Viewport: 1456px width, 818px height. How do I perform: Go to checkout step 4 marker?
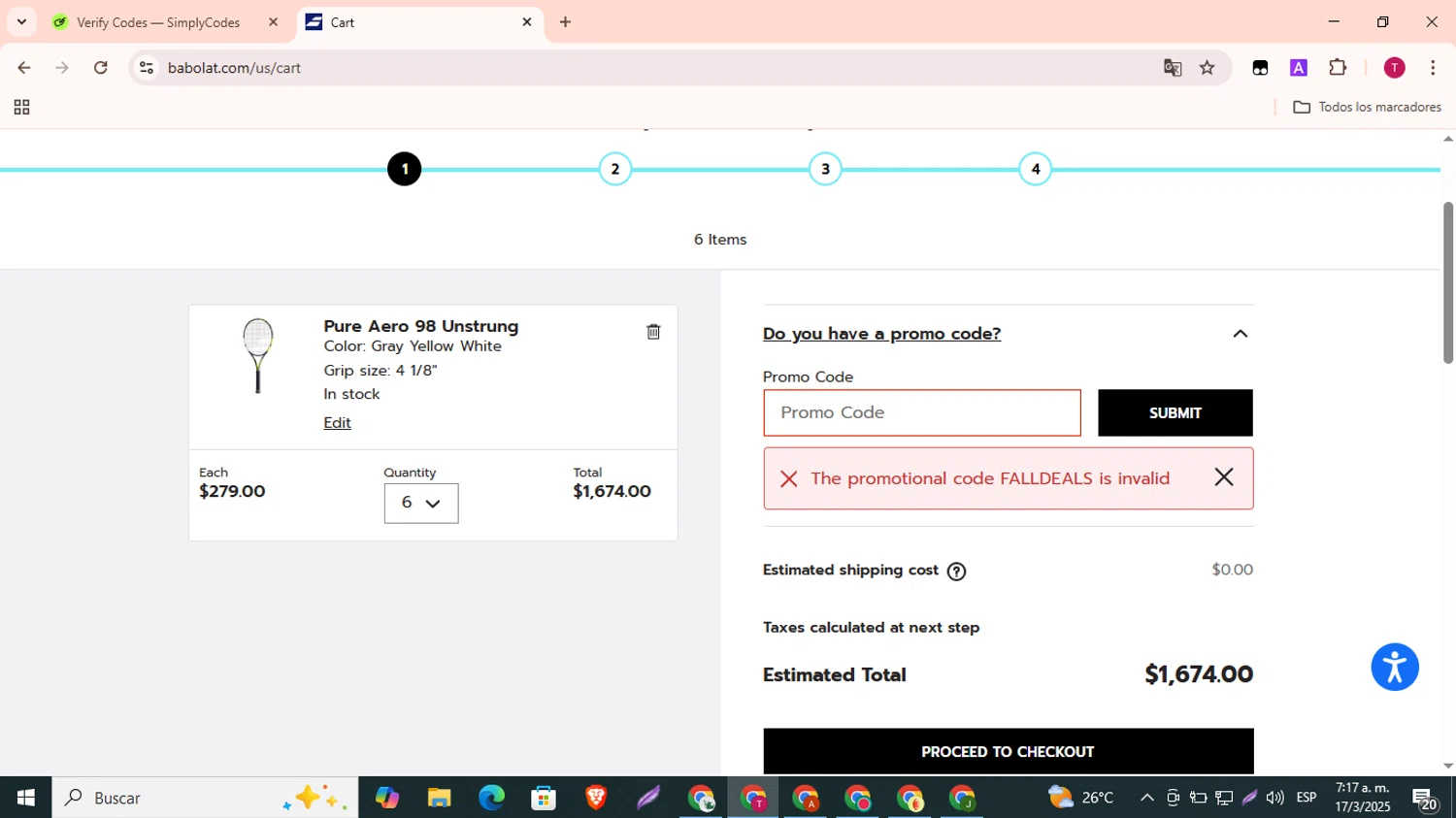tap(1036, 170)
